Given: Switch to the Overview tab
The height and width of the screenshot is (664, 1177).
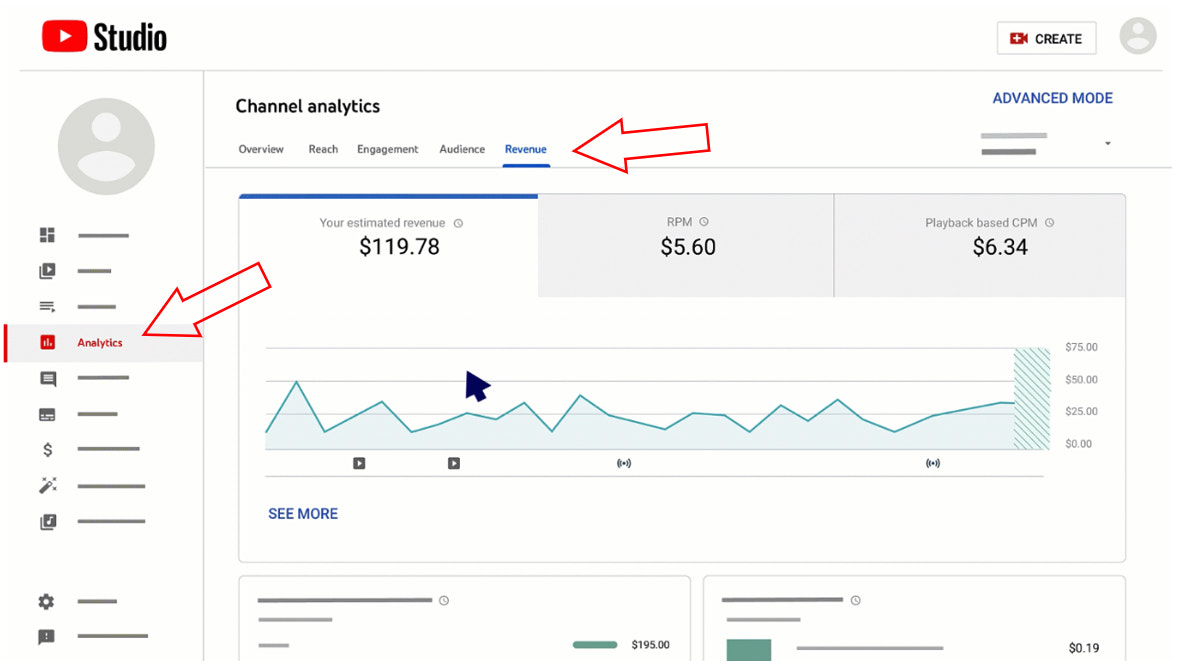Looking at the screenshot, I should click(261, 150).
